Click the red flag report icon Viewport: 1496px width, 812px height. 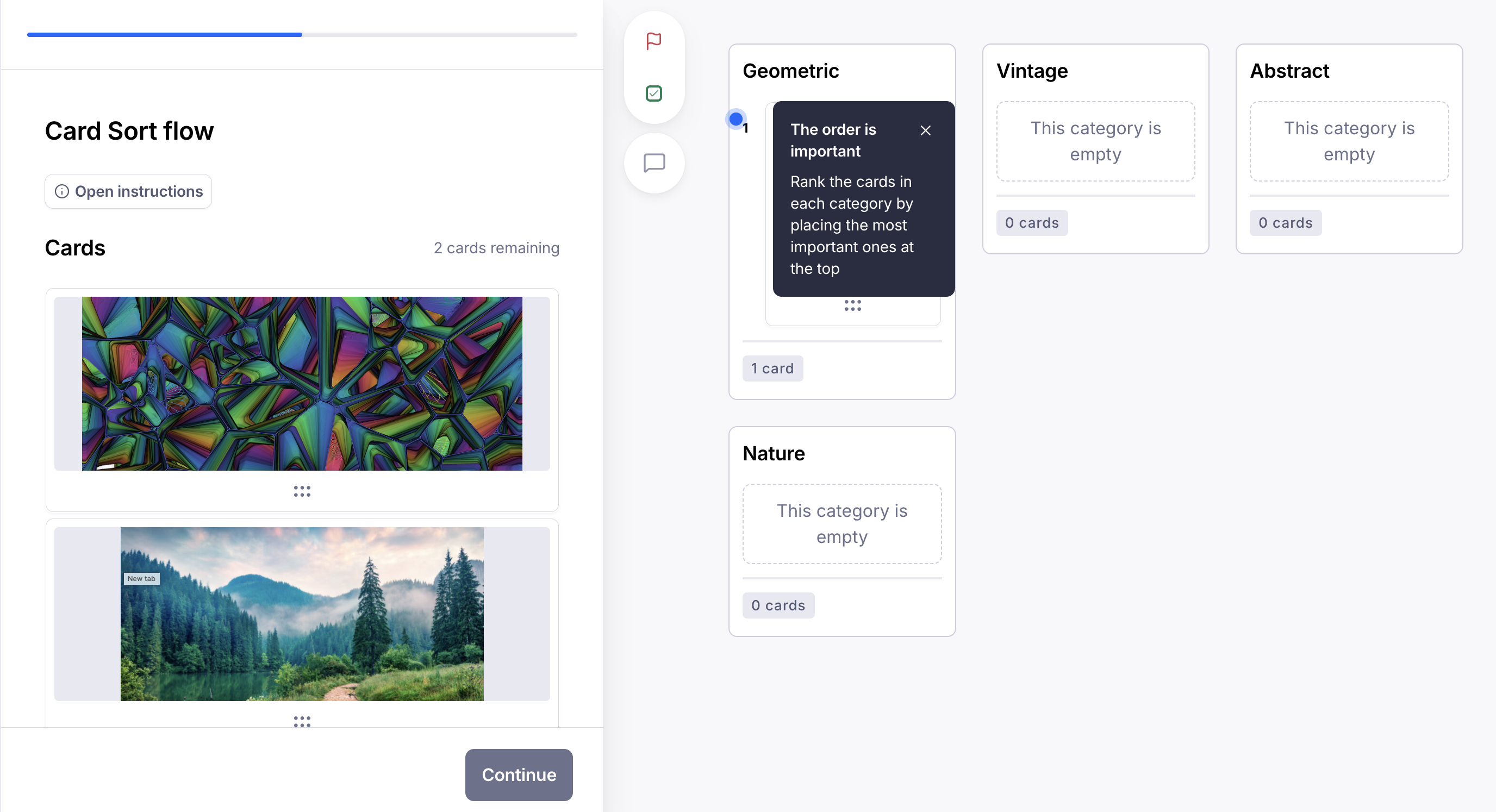click(x=653, y=41)
